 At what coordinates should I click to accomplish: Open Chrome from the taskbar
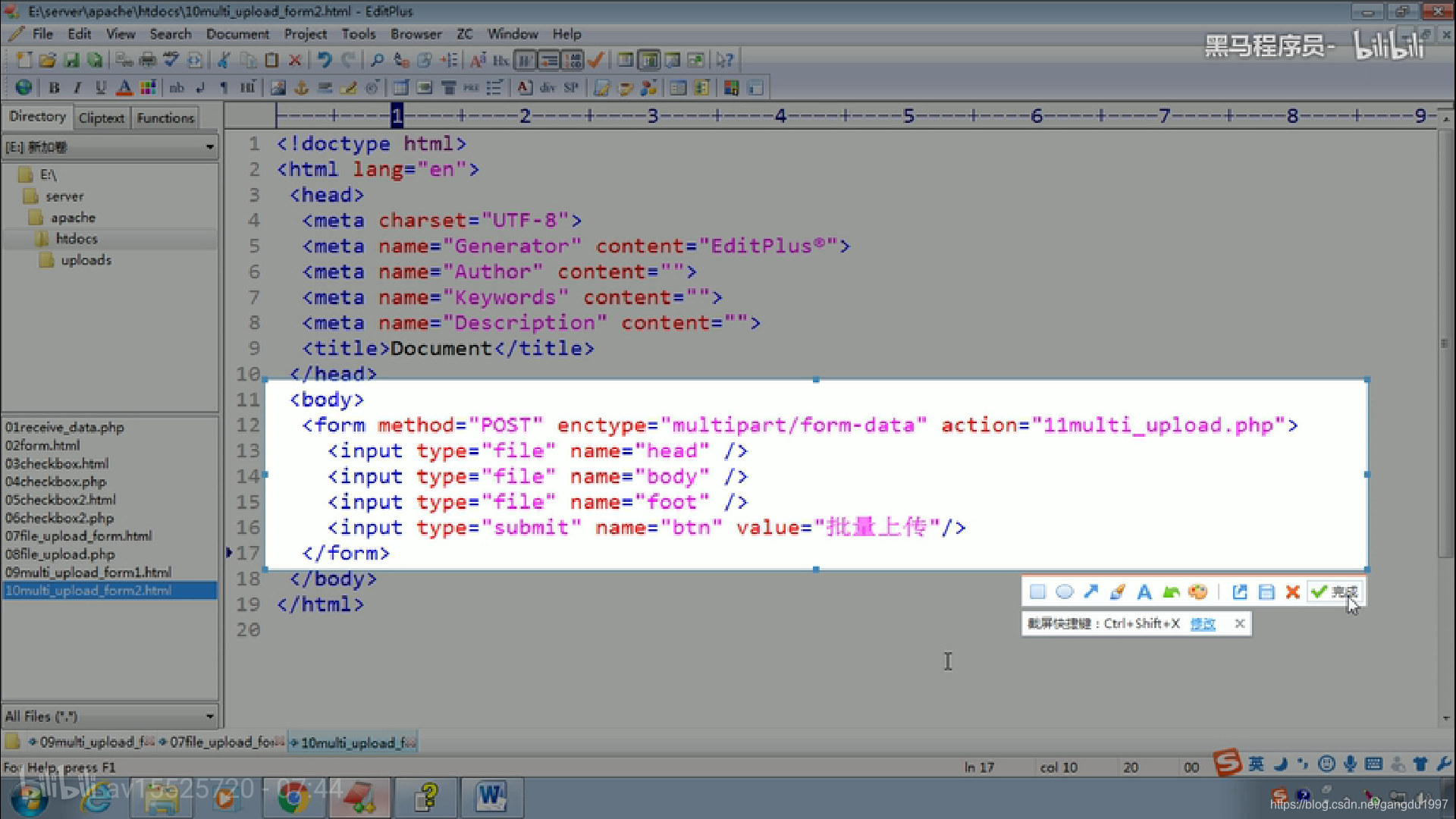293,798
